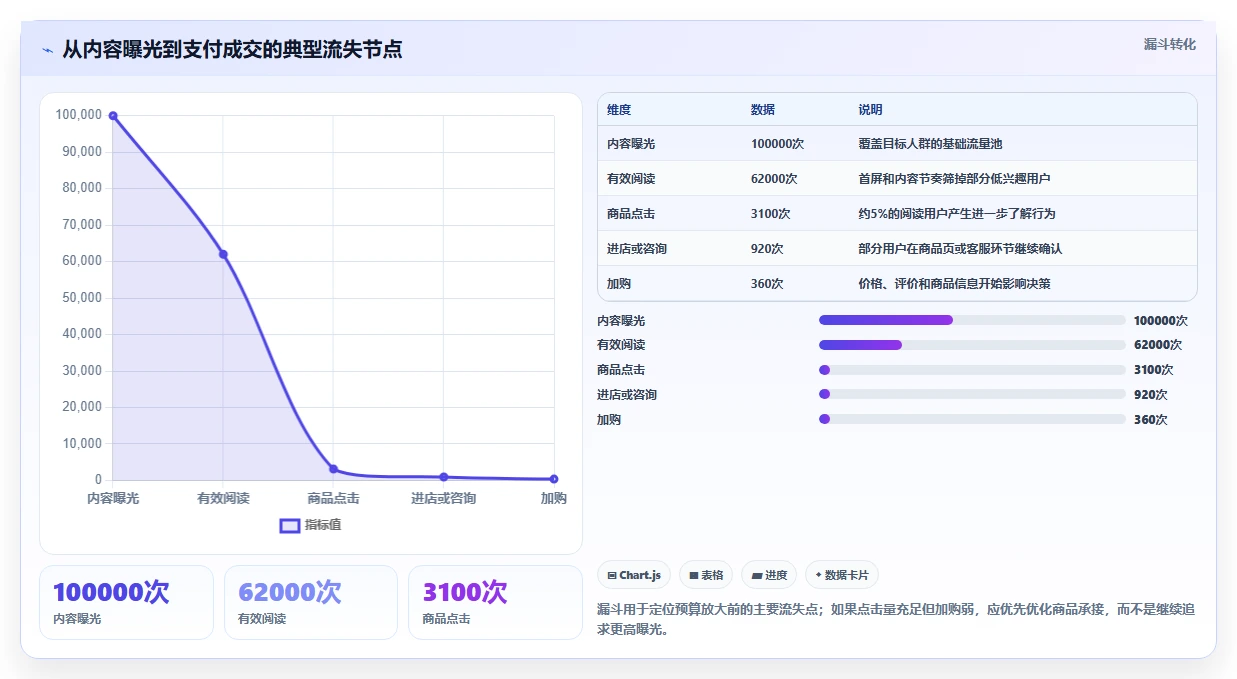Image resolution: width=1237 pixels, height=679 pixels.
Task: Click the y-axis label 50,000
Action: coord(82,298)
